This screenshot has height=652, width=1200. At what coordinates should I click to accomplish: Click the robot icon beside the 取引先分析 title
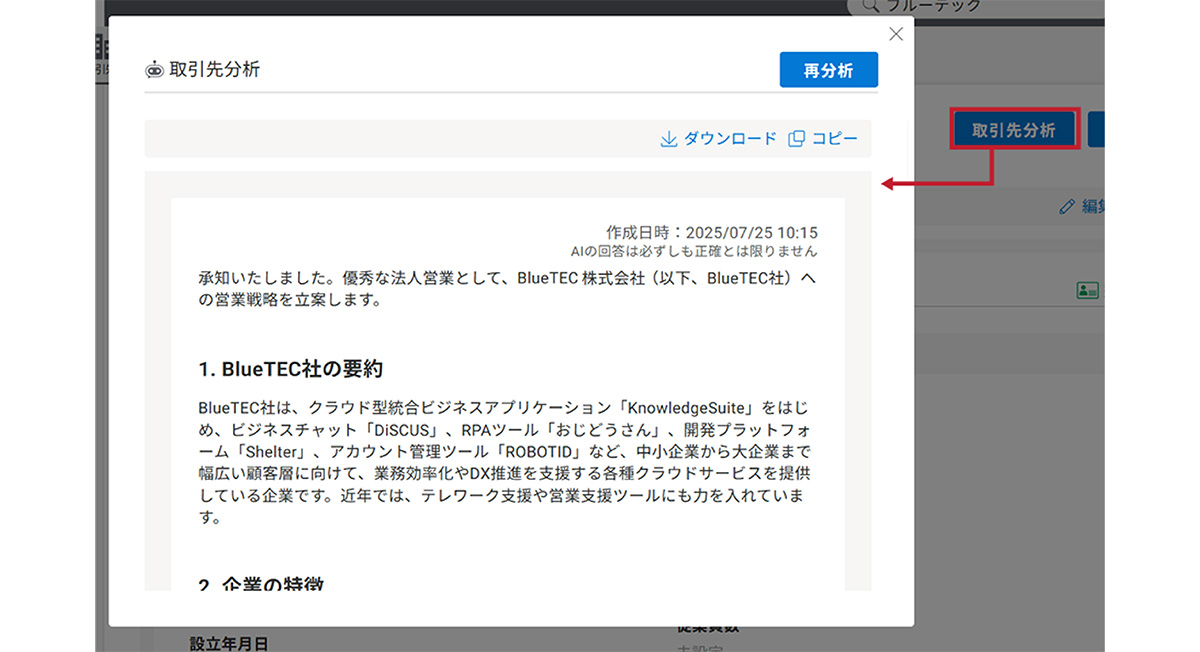(154, 70)
